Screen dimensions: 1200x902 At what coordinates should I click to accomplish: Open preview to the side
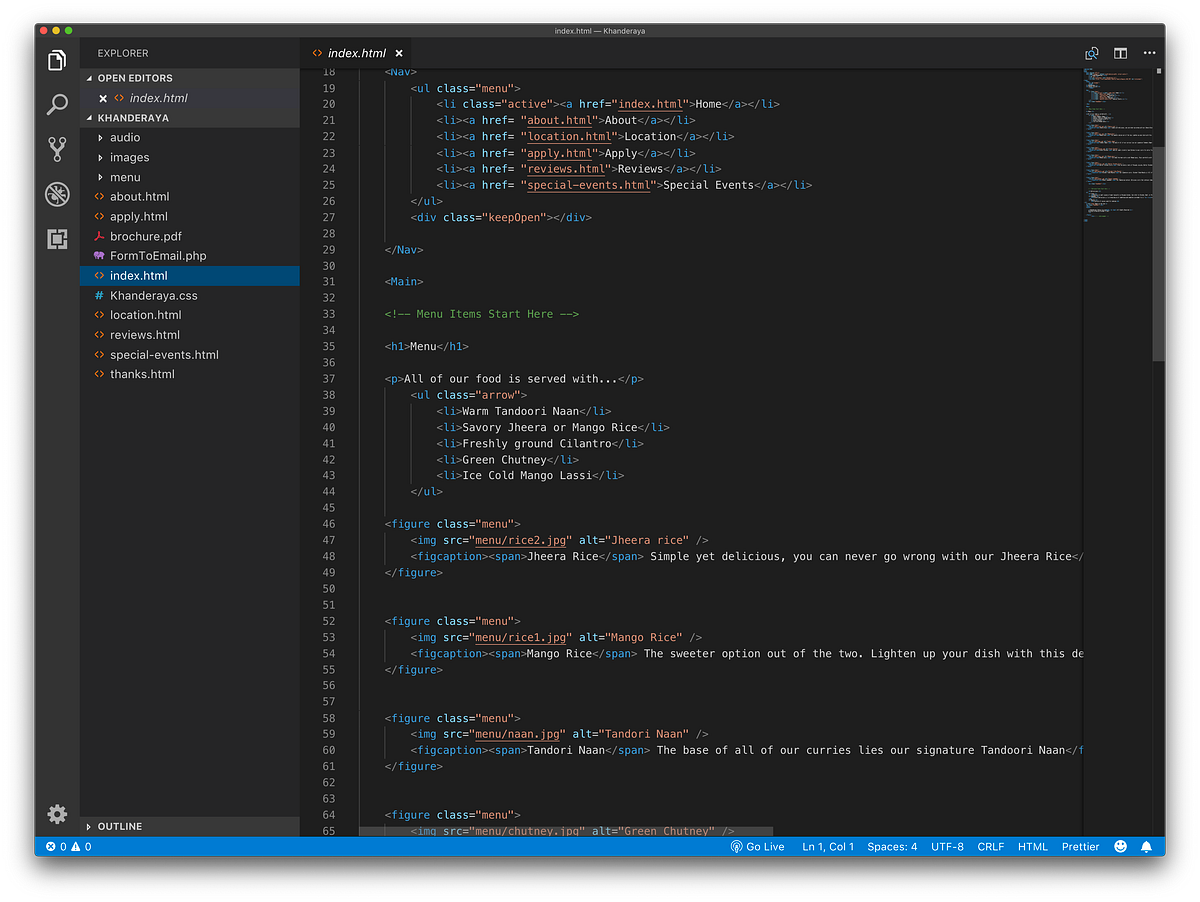click(1091, 53)
